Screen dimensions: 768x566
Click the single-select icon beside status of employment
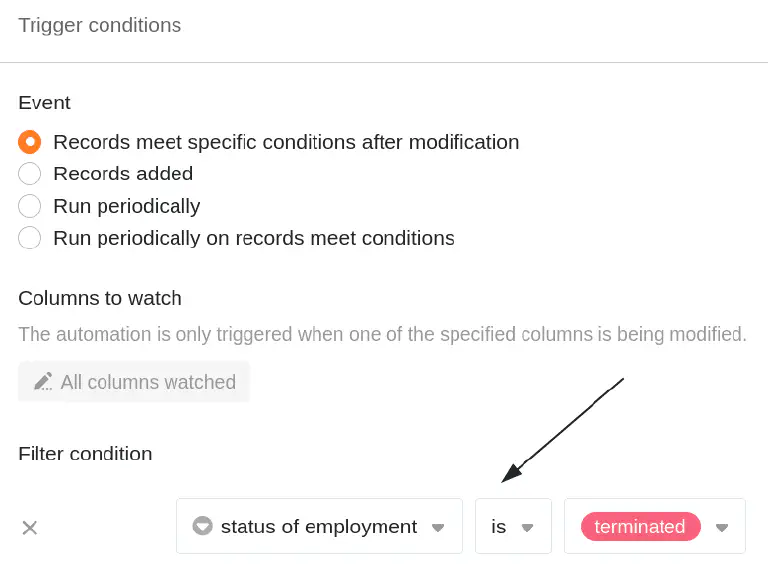[202, 526]
